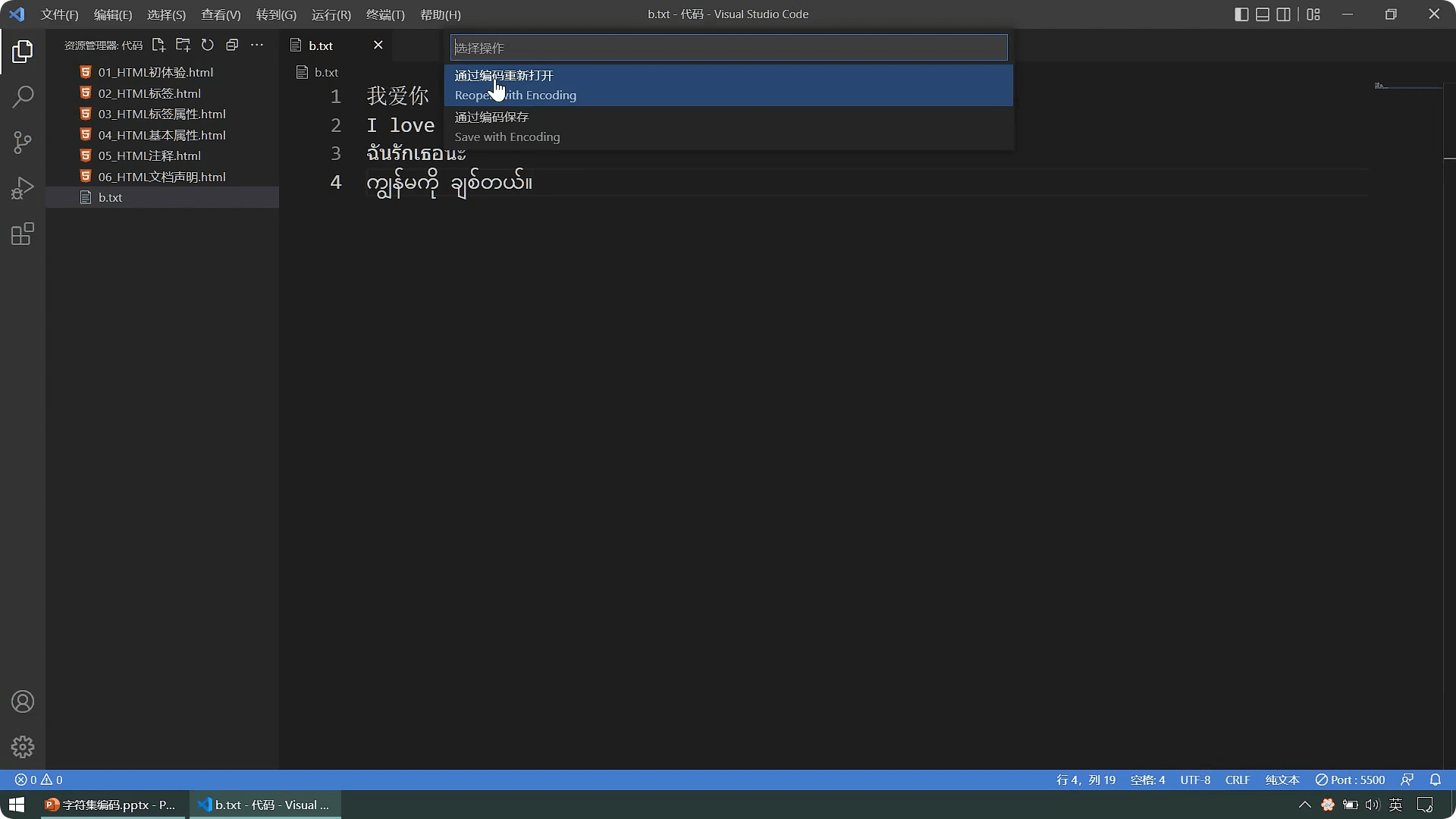1456x819 pixels.
Task: Open the Search view in activity bar
Action: 23,97
